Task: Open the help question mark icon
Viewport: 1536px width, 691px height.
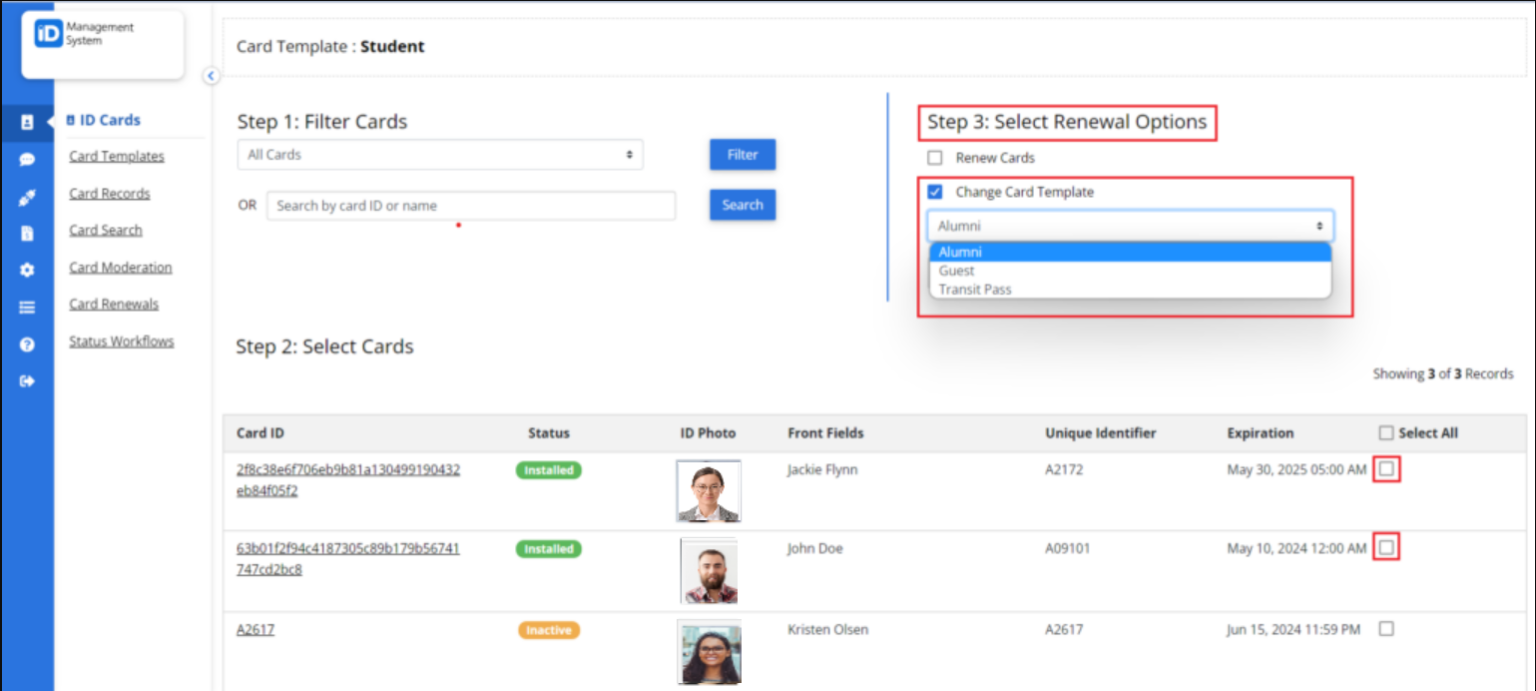Action: pyautogui.click(x=27, y=343)
